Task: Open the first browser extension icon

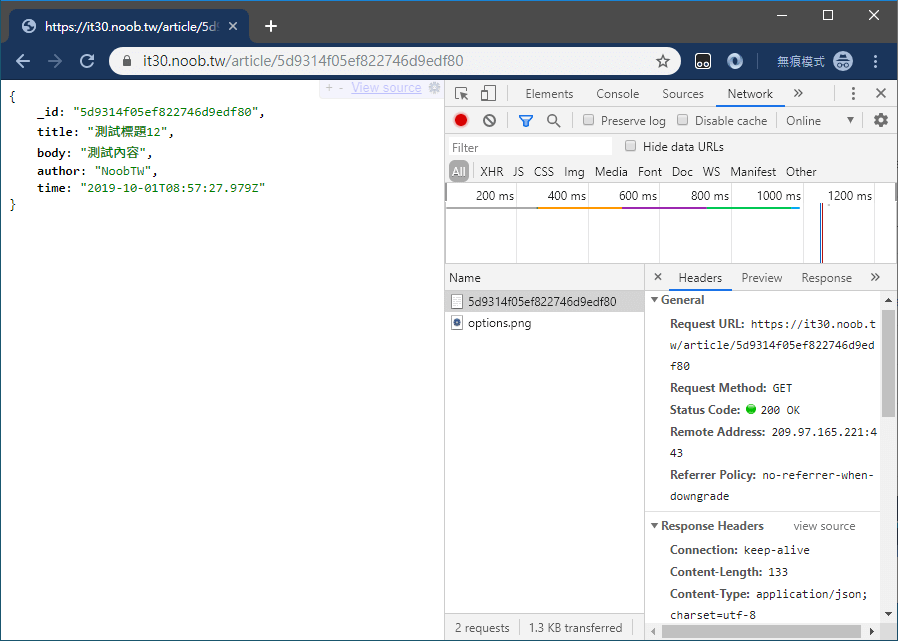Action: tap(703, 61)
